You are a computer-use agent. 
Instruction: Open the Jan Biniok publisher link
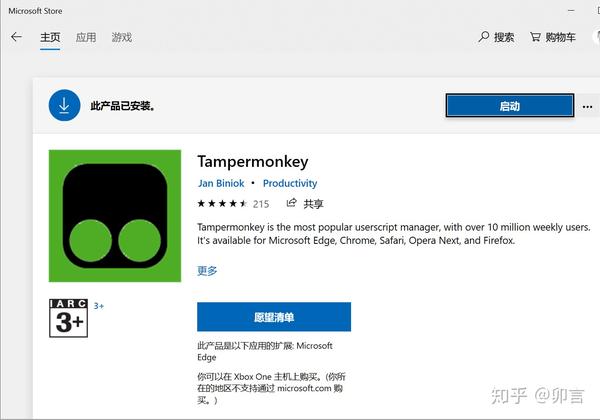(221, 183)
